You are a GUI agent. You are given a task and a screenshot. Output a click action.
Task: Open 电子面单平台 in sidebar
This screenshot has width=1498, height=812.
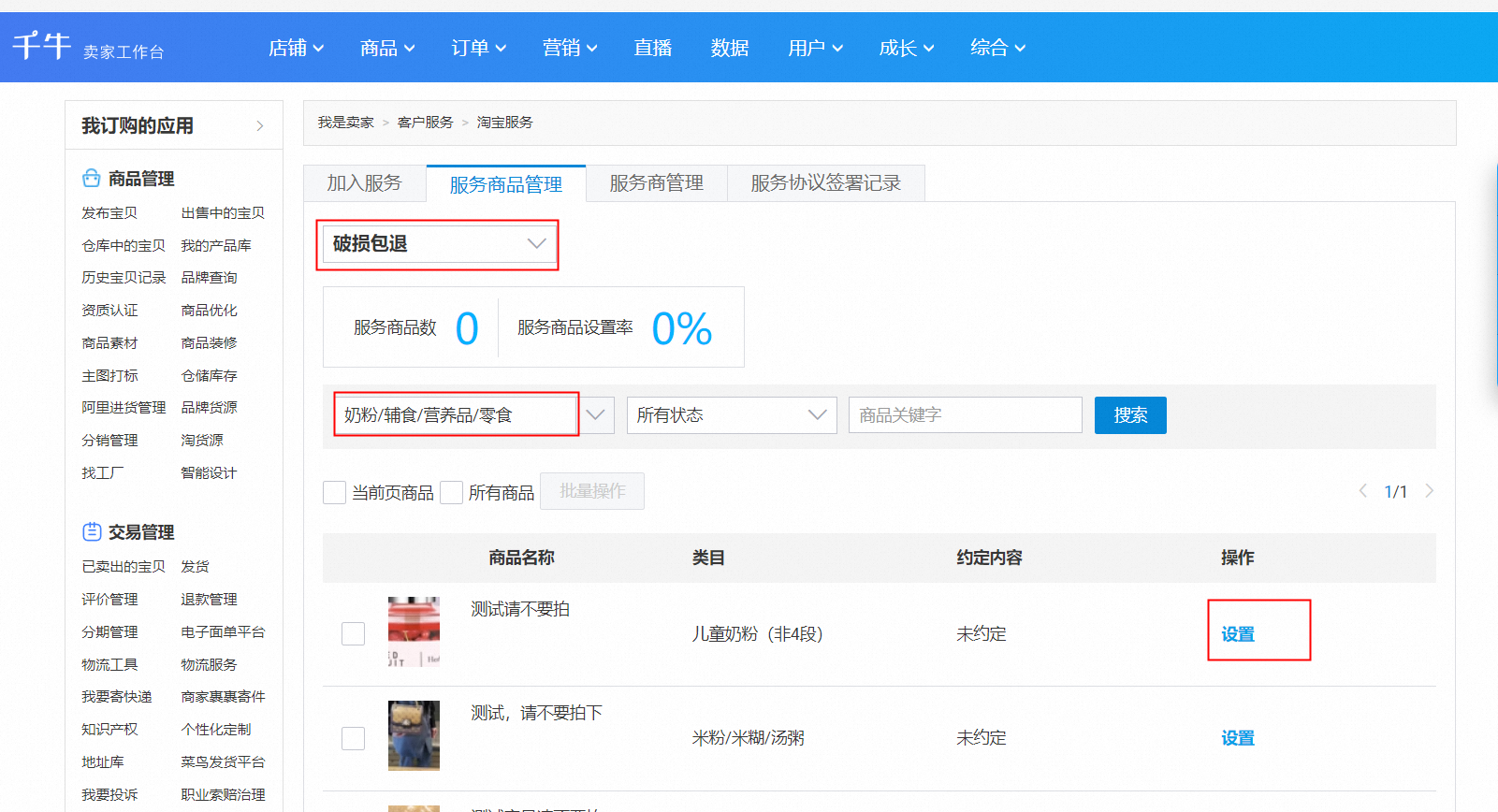(223, 632)
